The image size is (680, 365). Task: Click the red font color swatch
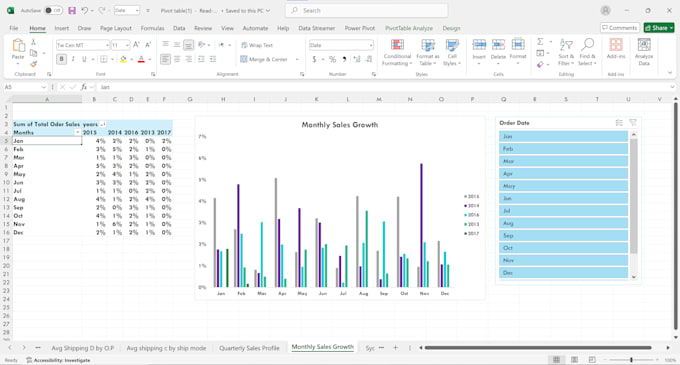[141, 59]
